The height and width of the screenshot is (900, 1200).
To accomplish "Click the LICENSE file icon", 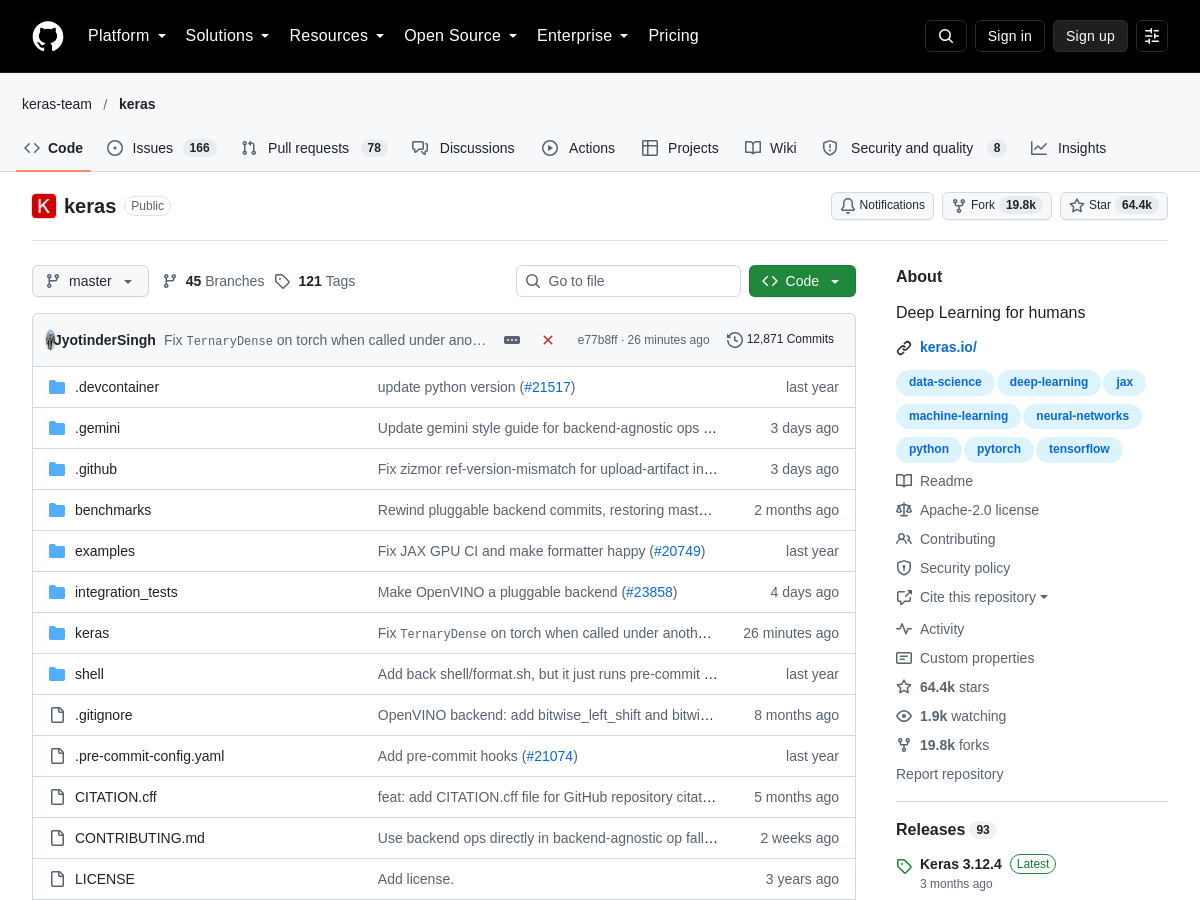I will pos(57,879).
